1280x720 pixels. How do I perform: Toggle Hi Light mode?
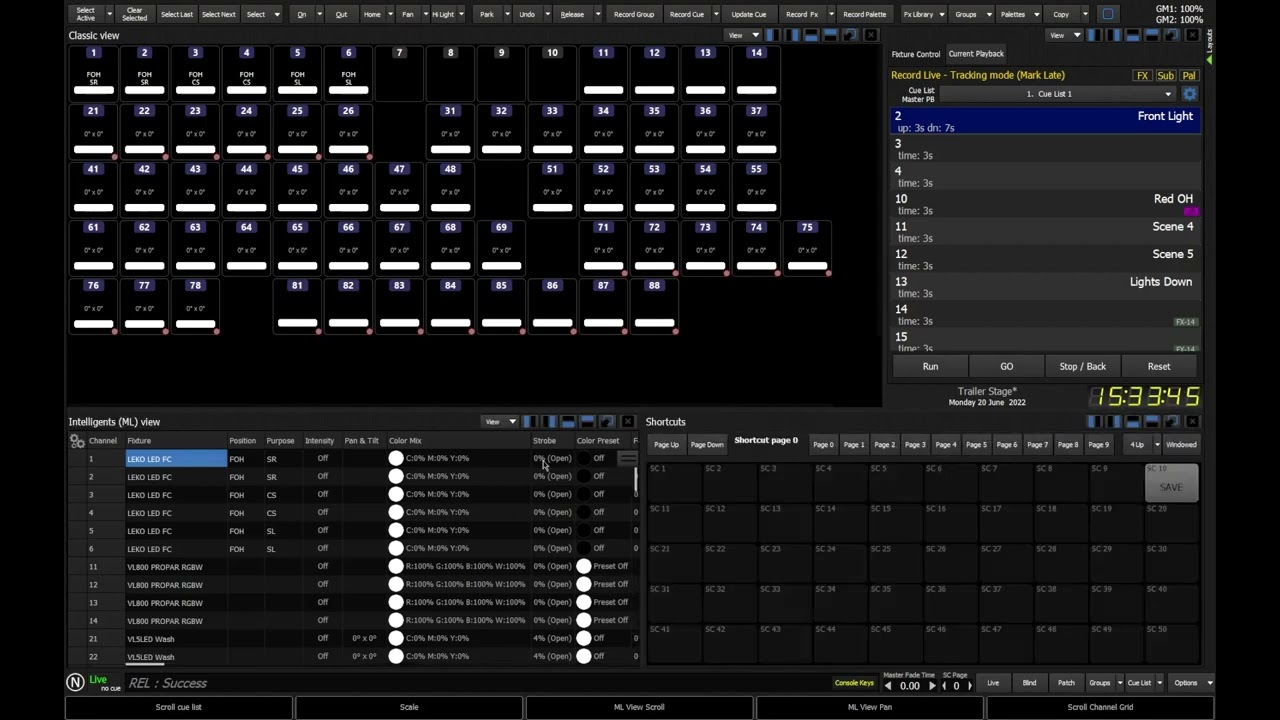(443, 14)
